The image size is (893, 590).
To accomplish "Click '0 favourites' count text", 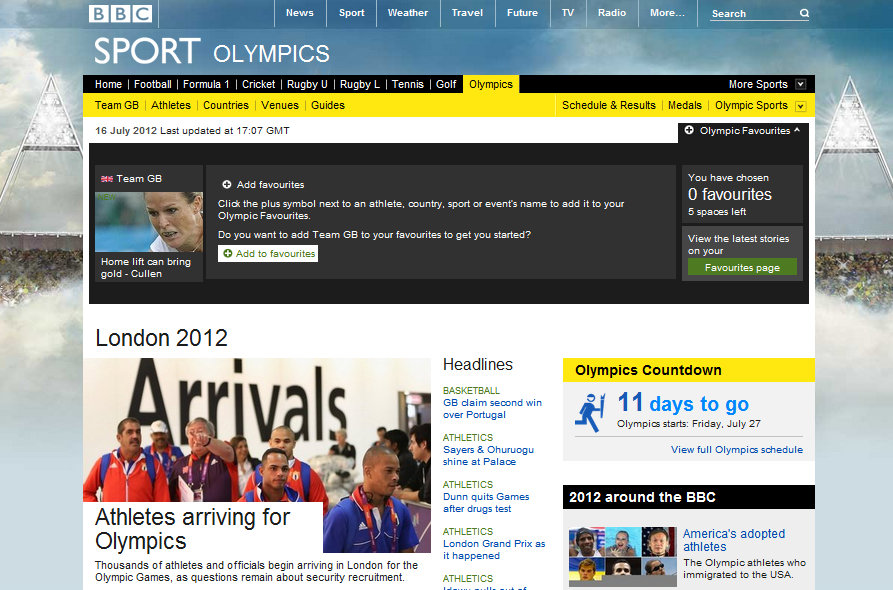I will click(x=730, y=194).
